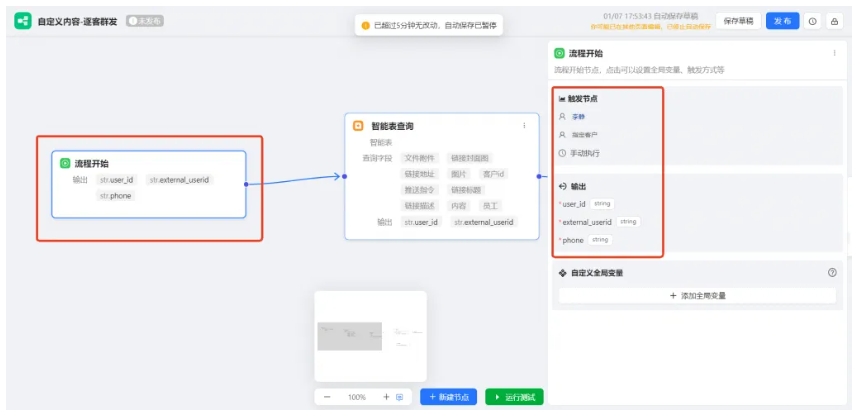
Task: Click 链接地址 query field tag
Action: pyautogui.click(x=420, y=174)
